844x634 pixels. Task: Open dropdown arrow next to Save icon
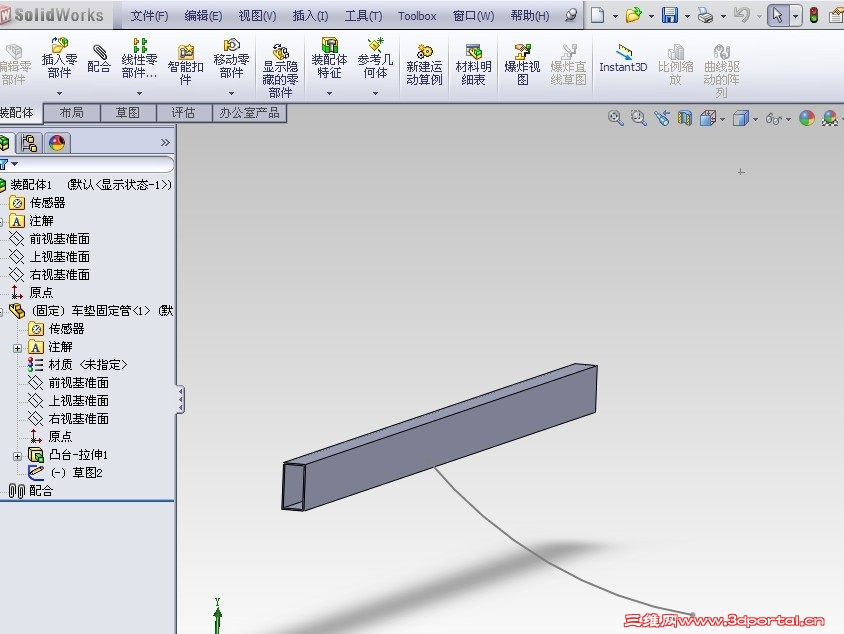tap(687, 16)
